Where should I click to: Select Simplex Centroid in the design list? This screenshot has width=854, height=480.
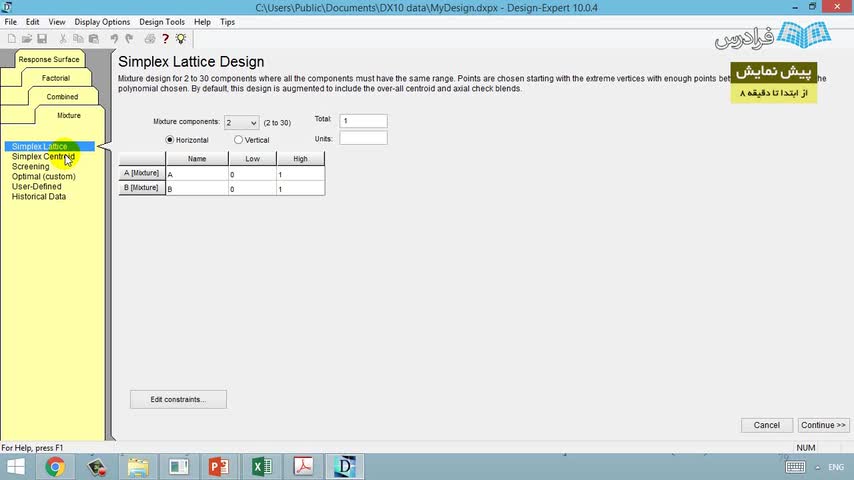[43, 156]
